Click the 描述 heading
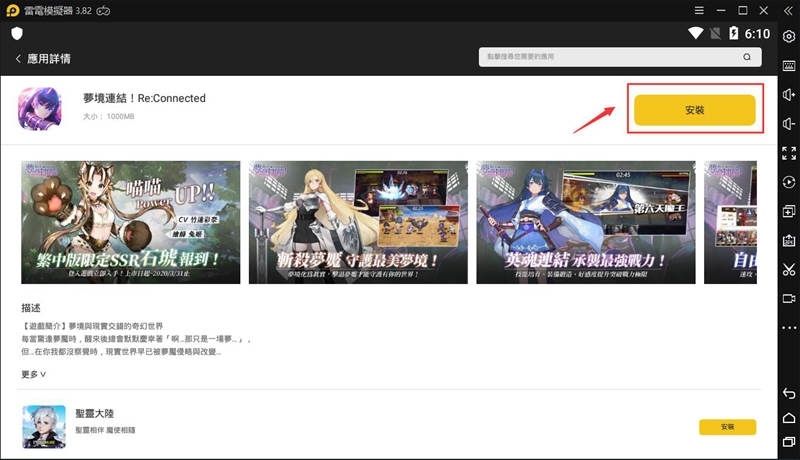This screenshot has width=800, height=460. [x=31, y=308]
